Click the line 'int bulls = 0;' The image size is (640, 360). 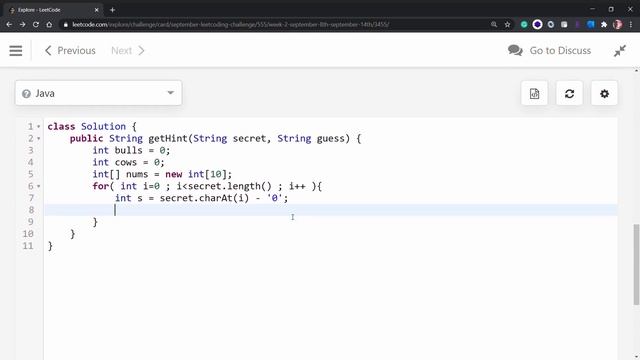click(x=131, y=150)
